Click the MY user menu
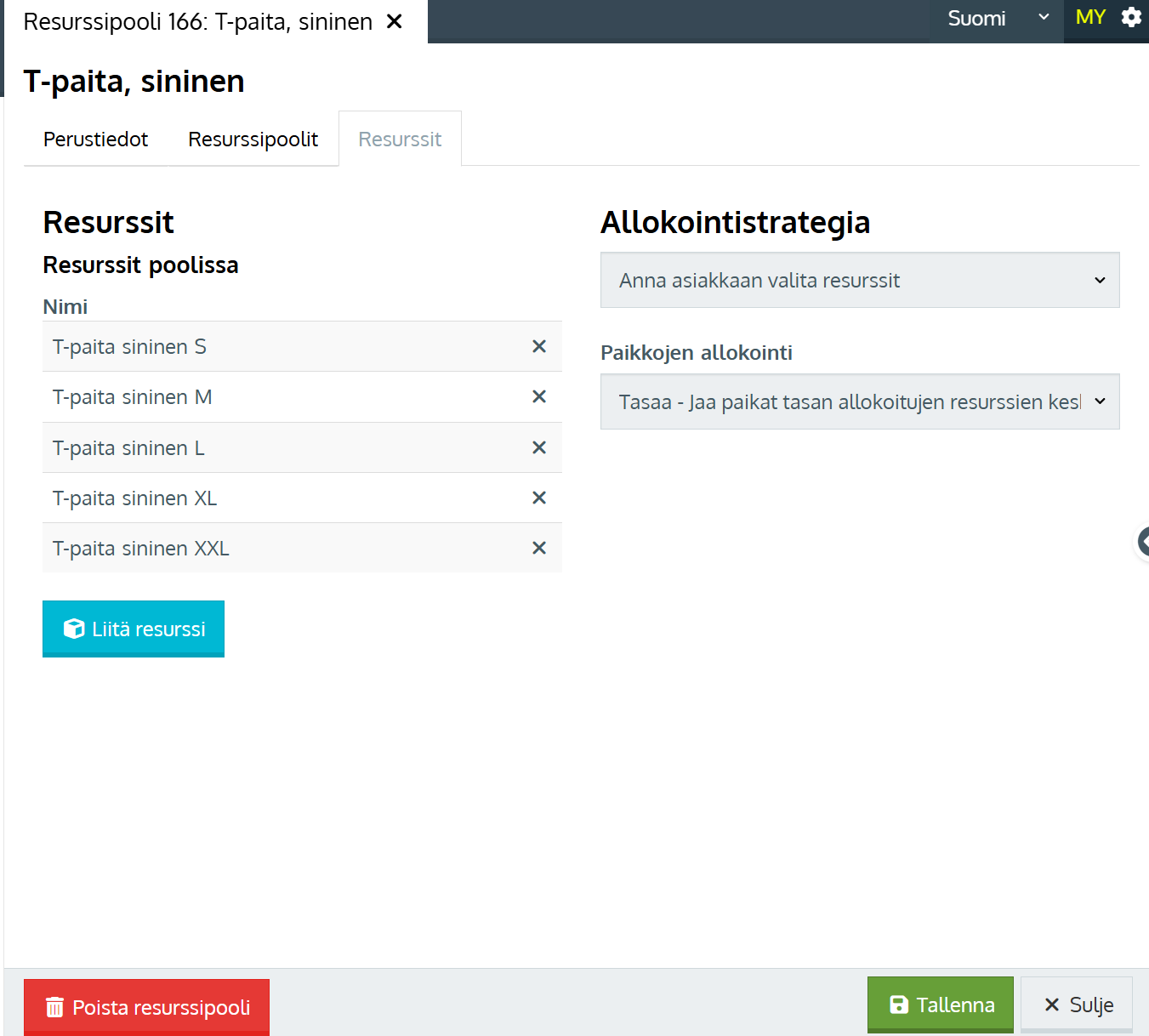This screenshot has width=1149, height=1036. pyautogui.click(x=1089, y=18)
